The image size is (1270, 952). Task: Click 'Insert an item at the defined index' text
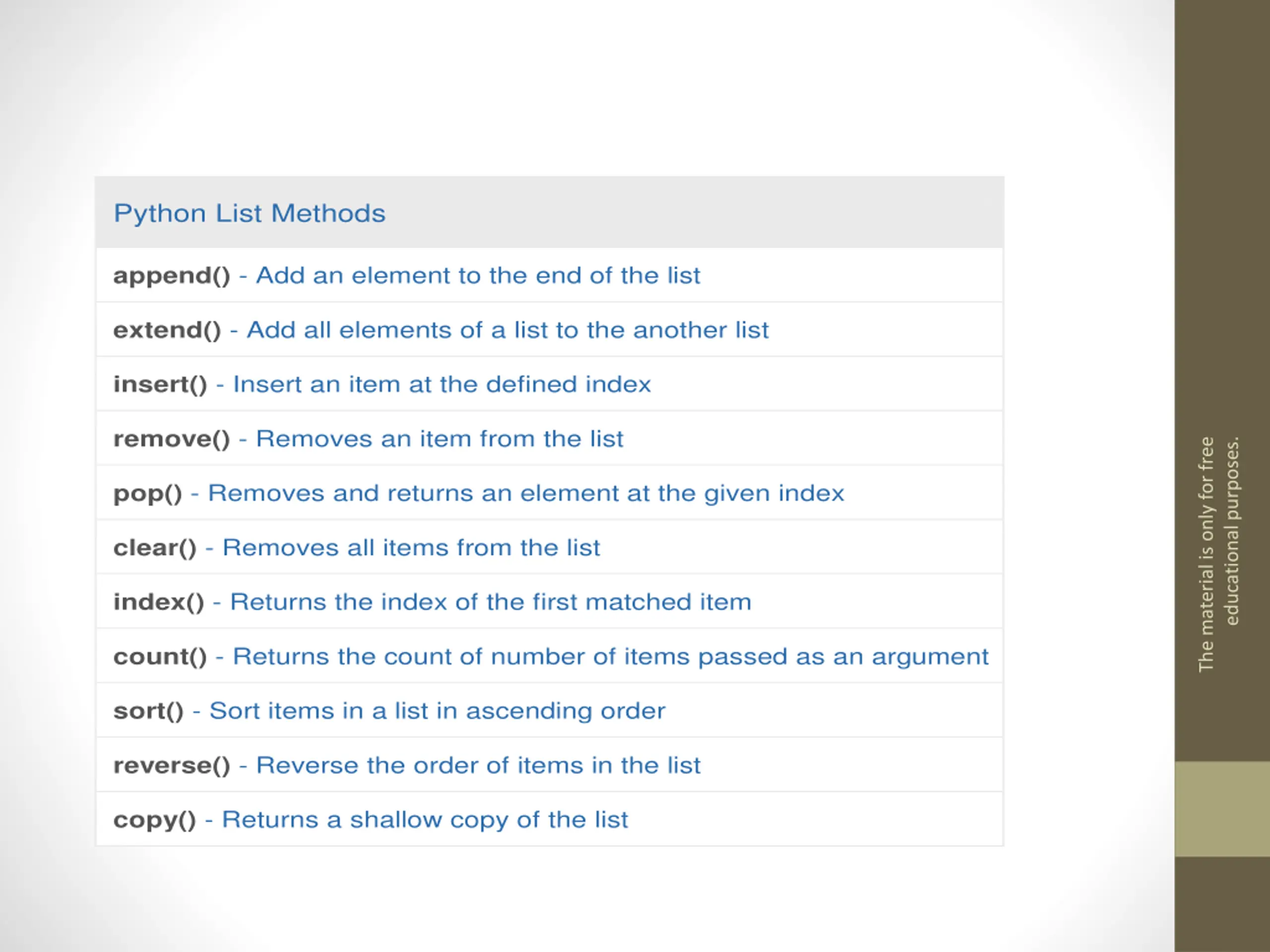pyautogui.click(x=442, y=384)
